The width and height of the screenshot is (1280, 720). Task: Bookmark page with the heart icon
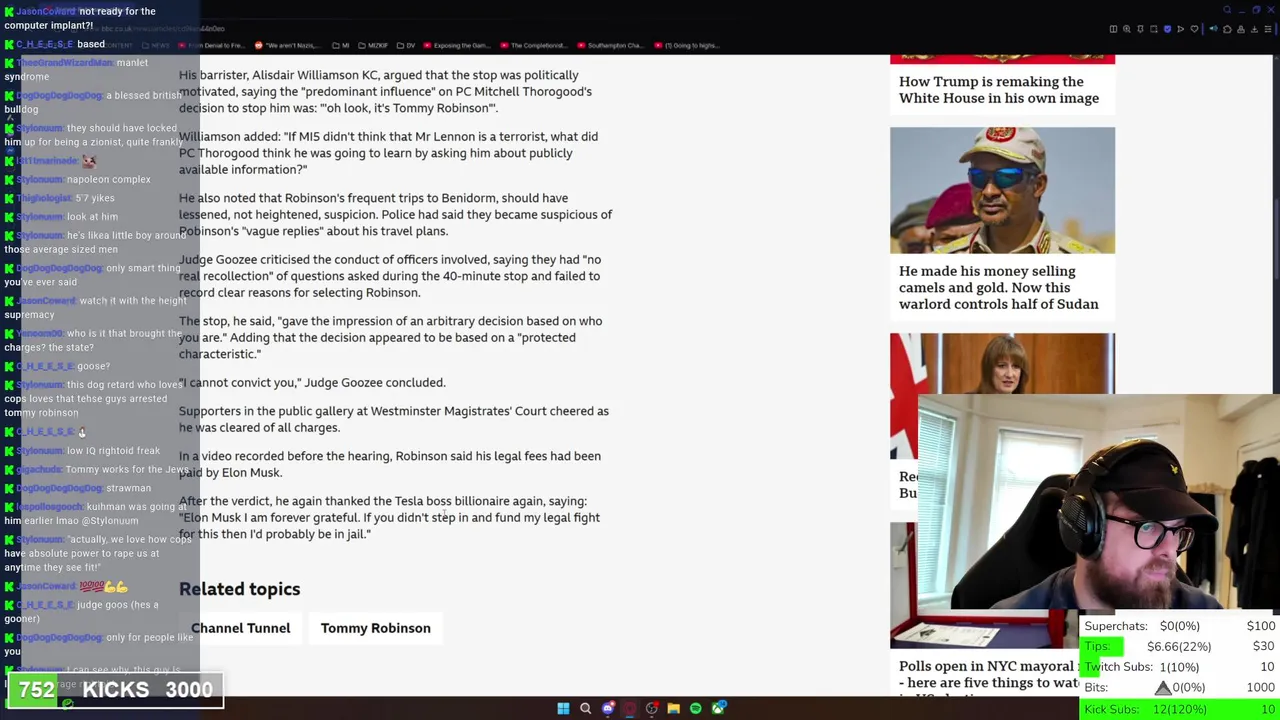tap(1194, 29)
